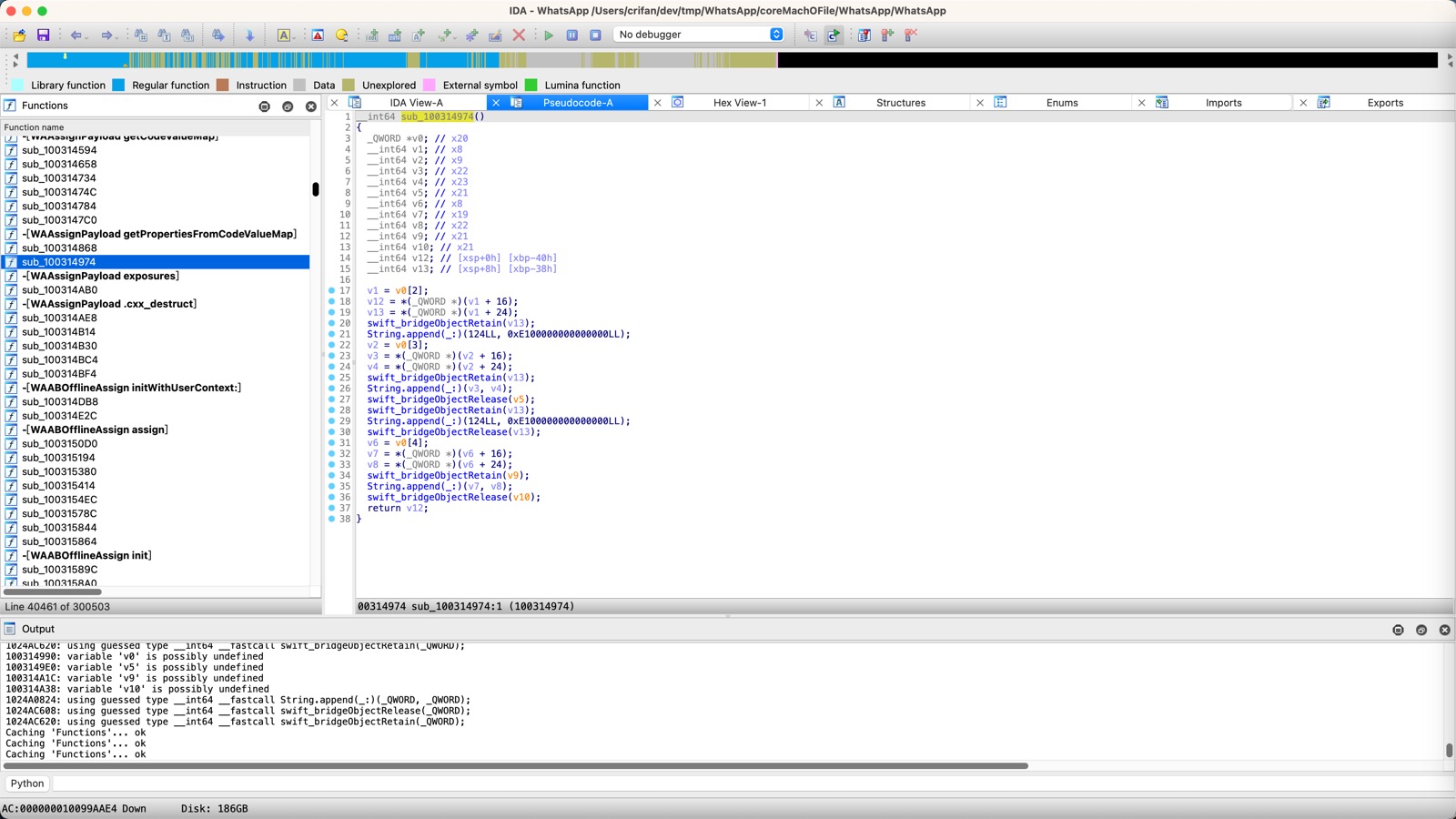Viewport: 1456px width, 819px height.
Task: Toggle the breakpoint dot on line 37
Action: (x=332, y=508)
